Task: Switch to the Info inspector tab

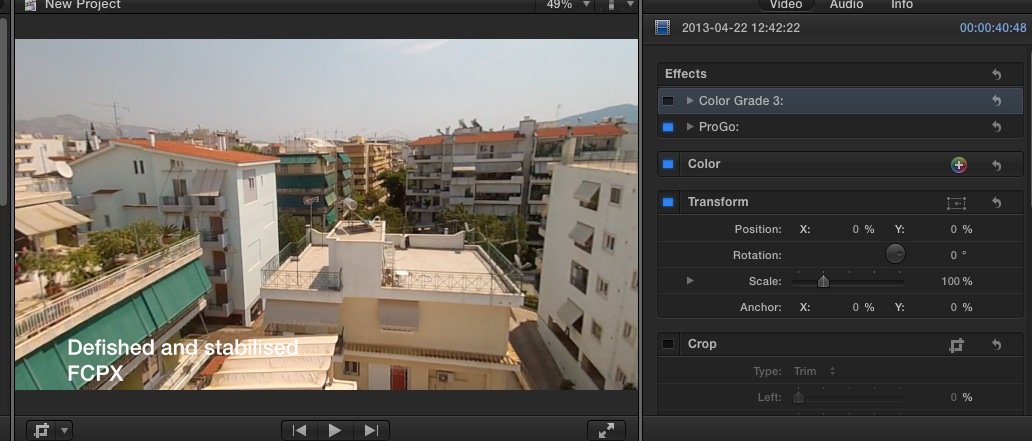Action: (x=902, y=5)
